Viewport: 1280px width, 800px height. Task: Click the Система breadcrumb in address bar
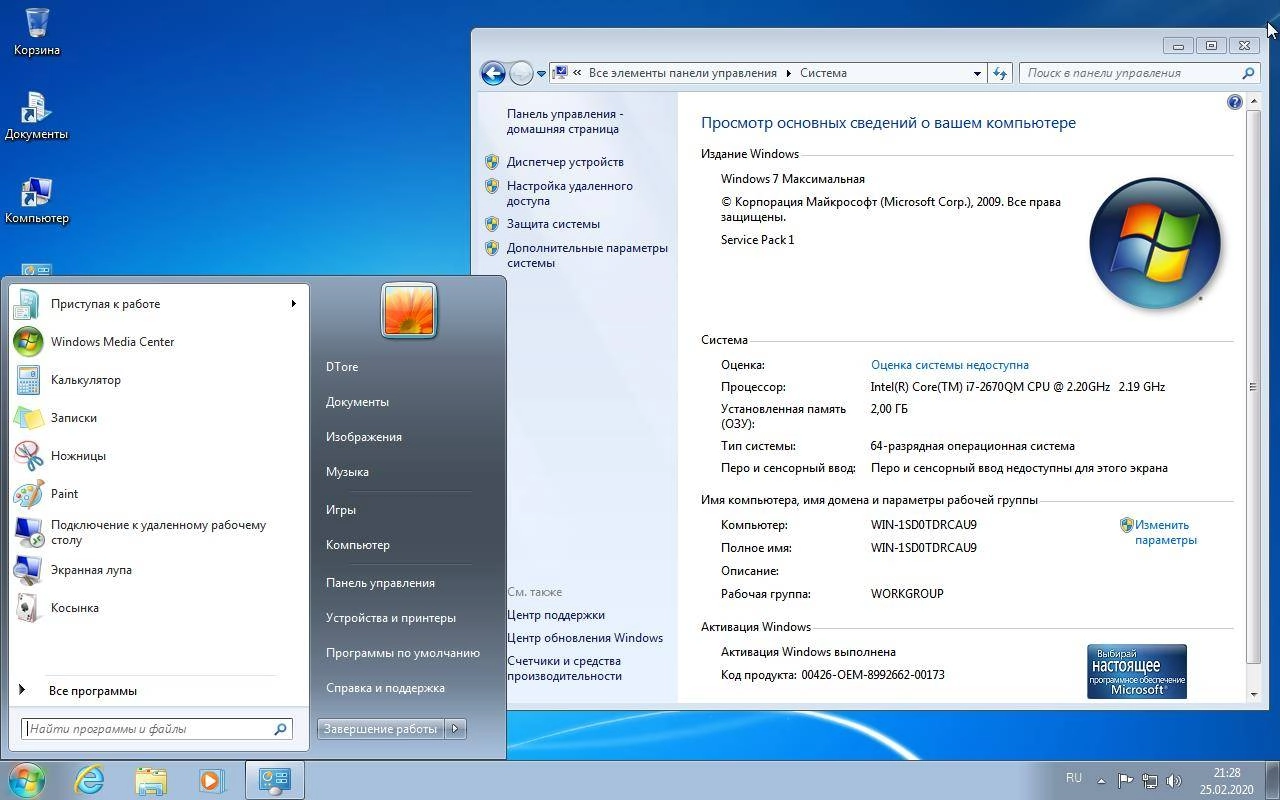coord(823,73)
